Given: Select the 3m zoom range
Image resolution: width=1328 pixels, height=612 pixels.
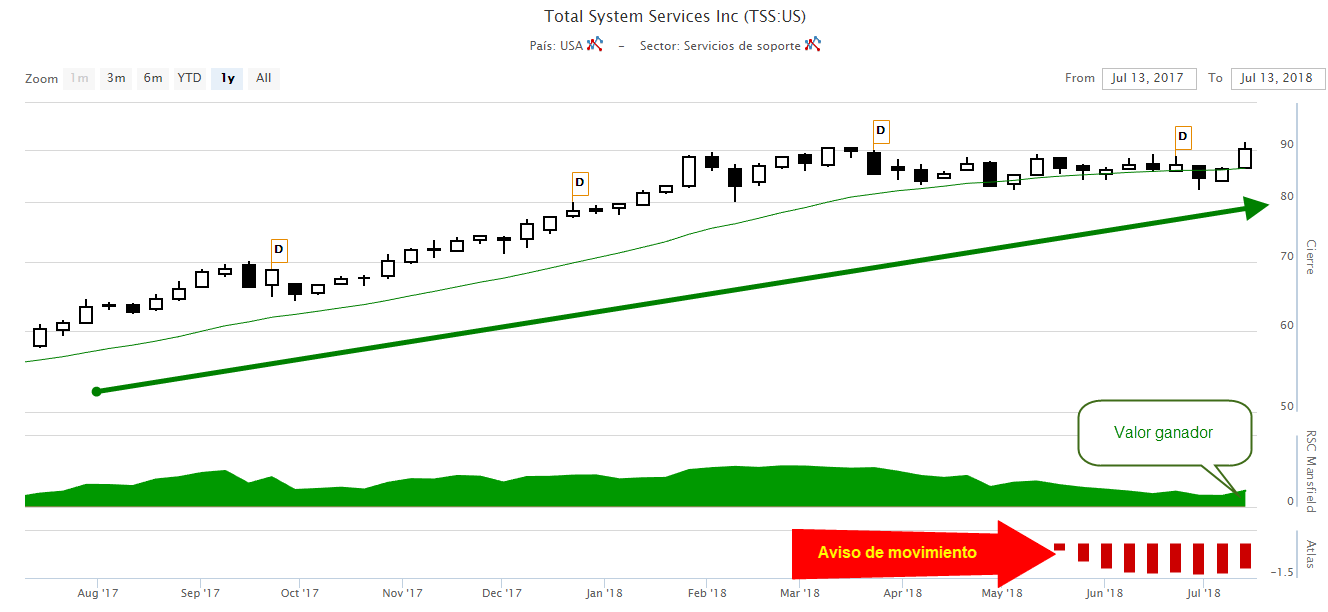Looking at the screenshot, I should (x=116, y=78).
